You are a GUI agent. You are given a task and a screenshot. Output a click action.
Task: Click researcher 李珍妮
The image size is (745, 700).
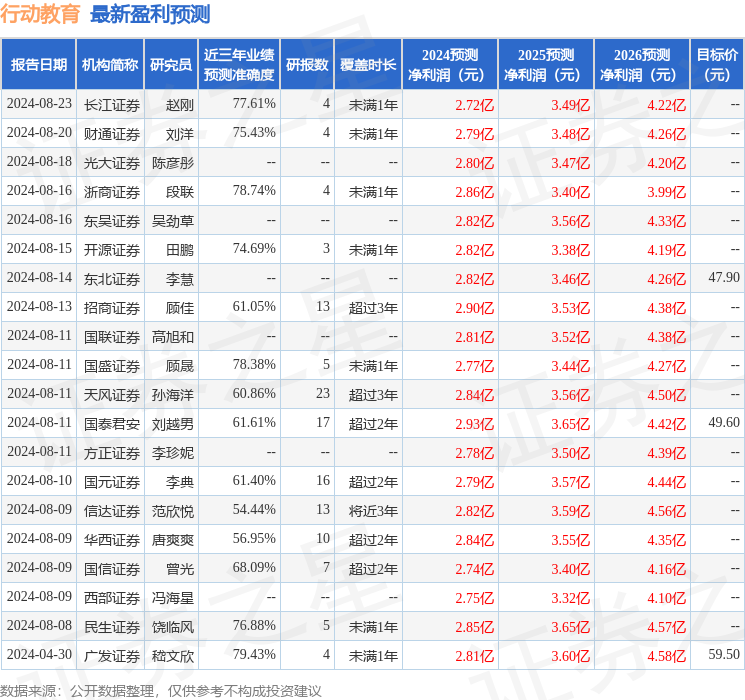[173, 453]
